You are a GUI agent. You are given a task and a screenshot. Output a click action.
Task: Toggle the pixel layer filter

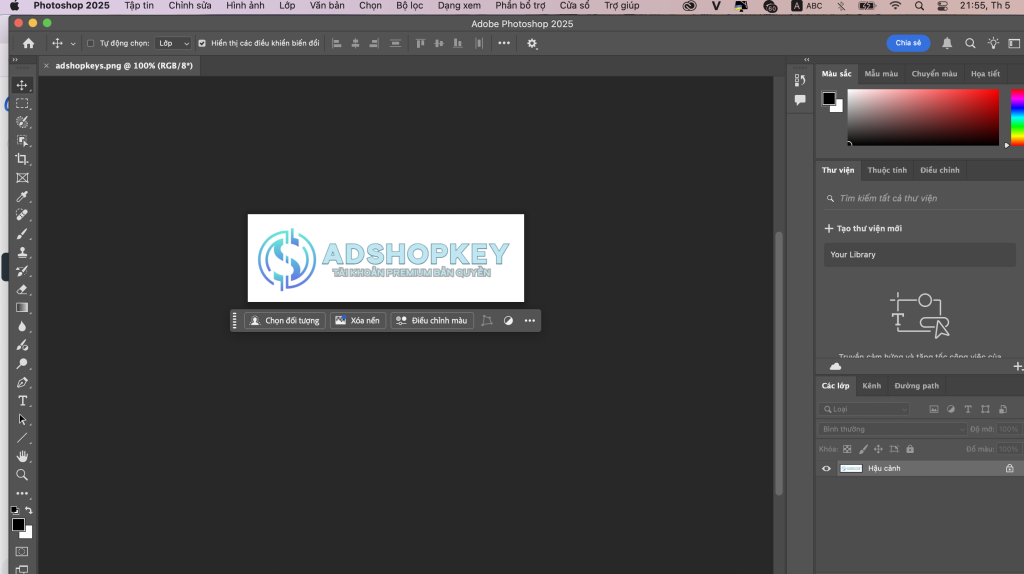934,409
